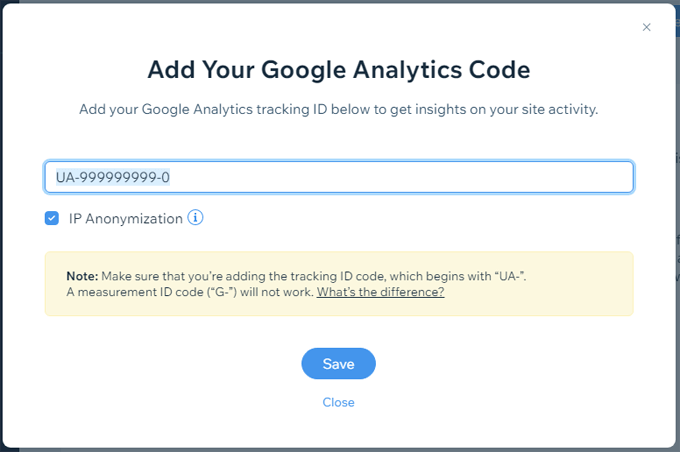Screen dimensions: 680x452
Task: Click the tracking ID description subtitle text
Action: point(338,109)
